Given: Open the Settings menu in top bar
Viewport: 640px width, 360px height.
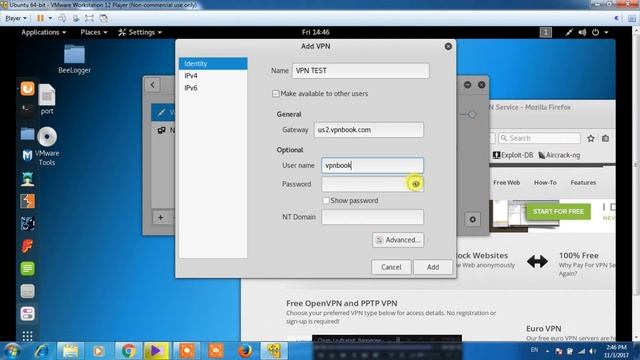Looking at the screenshot, I should coord(140,32).
